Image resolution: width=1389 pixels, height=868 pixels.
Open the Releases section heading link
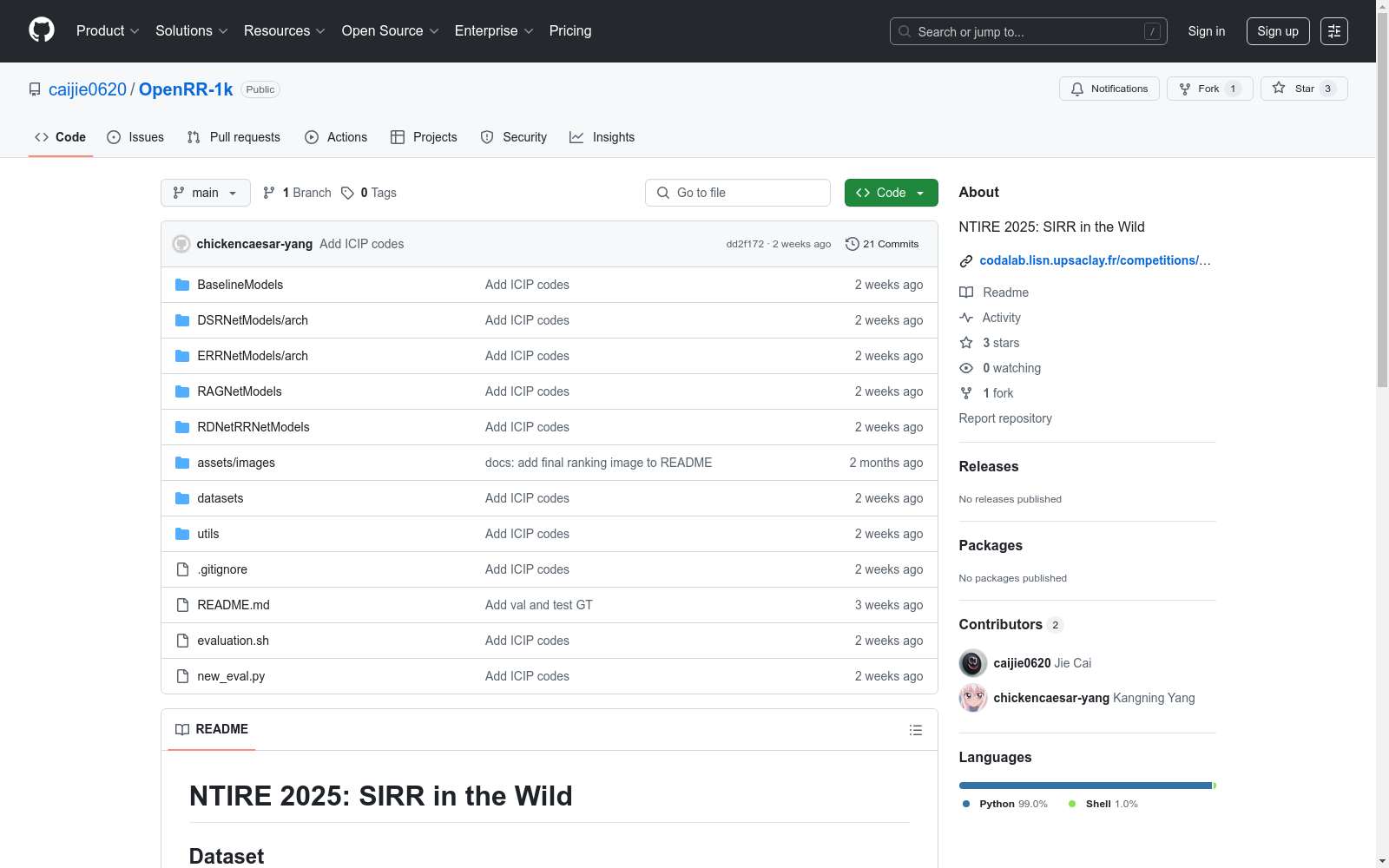989,466
